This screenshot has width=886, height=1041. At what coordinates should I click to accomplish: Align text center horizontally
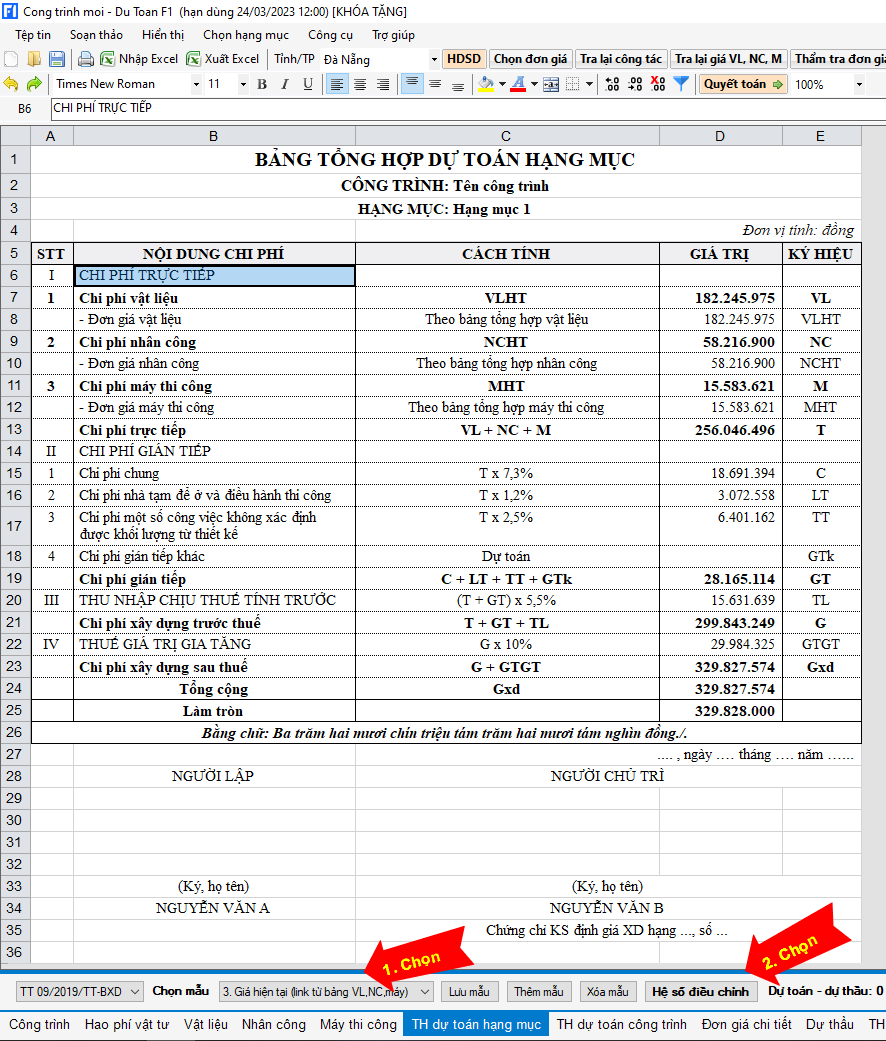coord(360,84)
